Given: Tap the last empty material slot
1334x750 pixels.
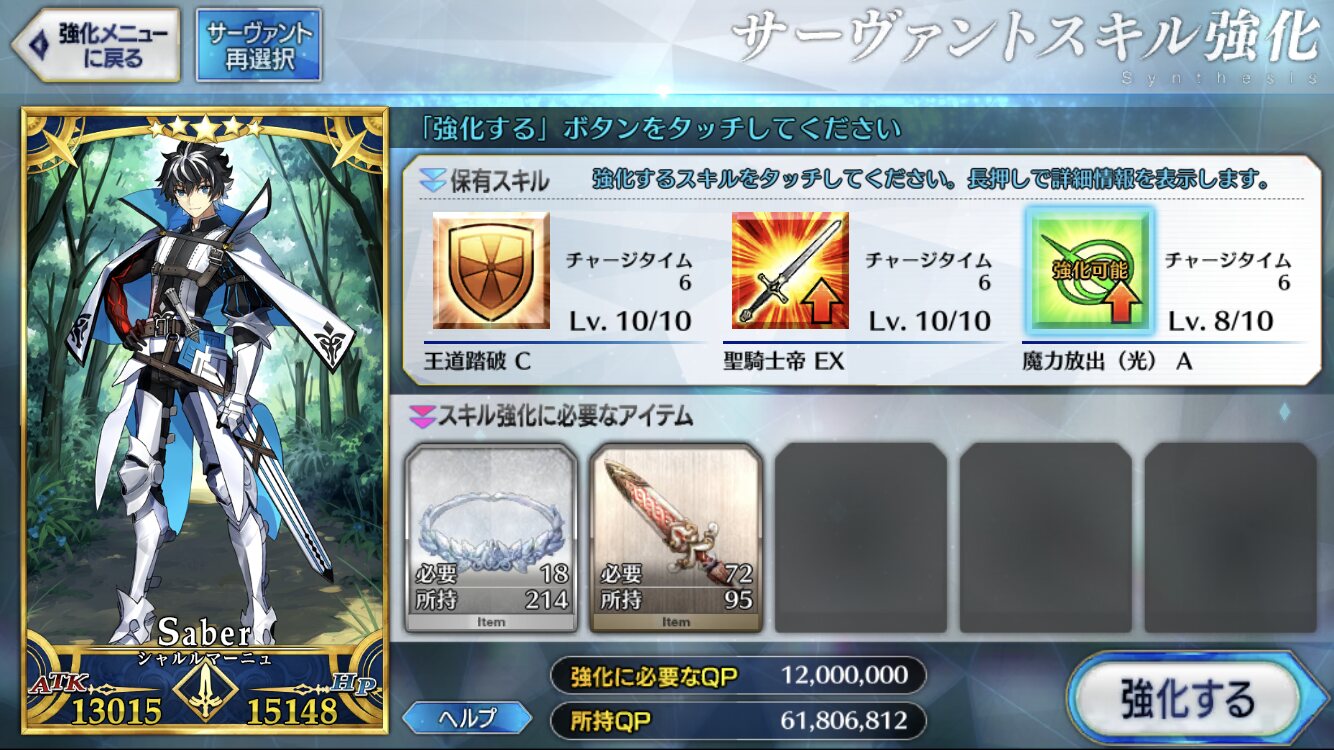Looking at the screenshot, I should point(1231,538).
